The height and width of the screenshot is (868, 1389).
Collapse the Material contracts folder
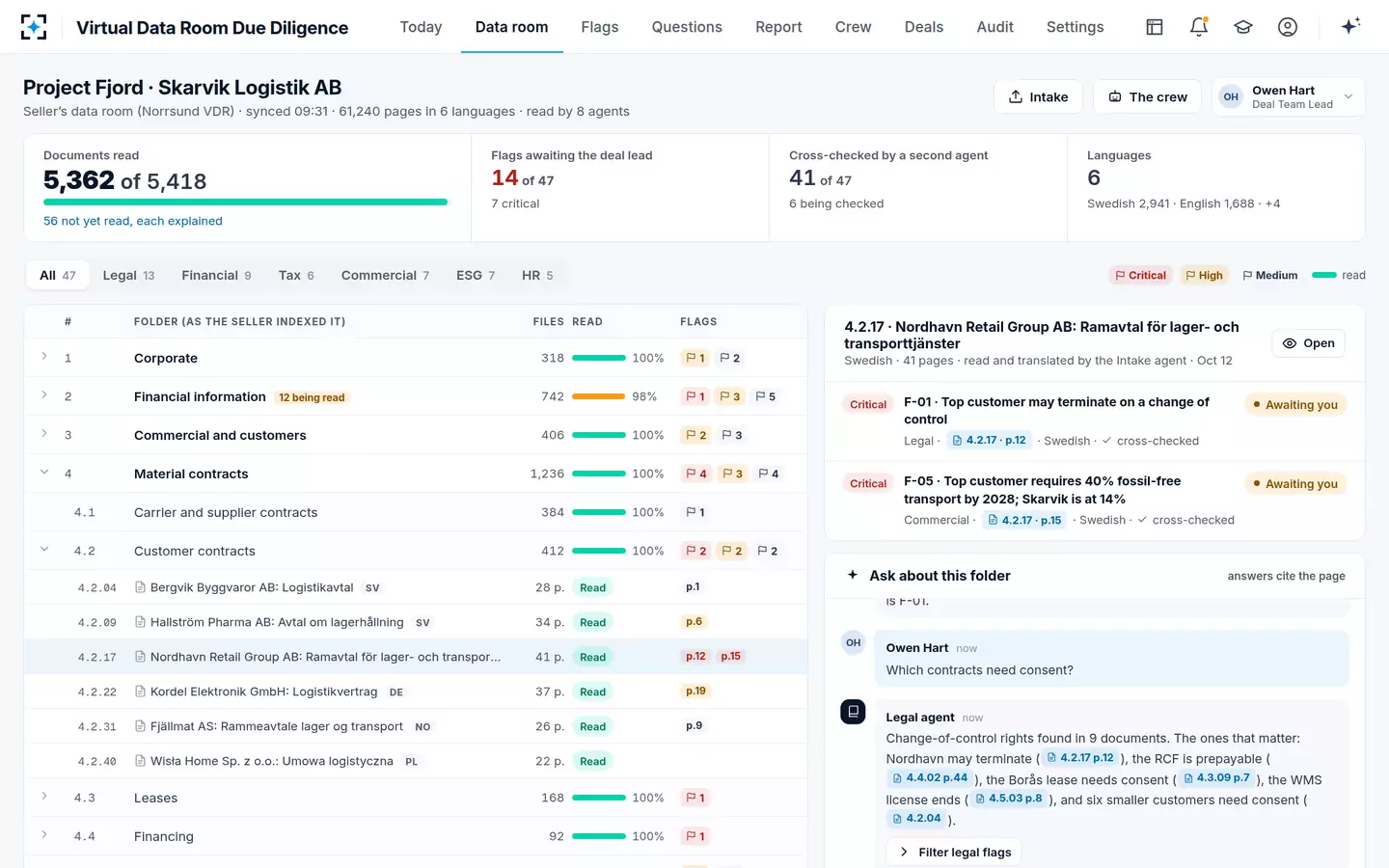pos(44,473)
